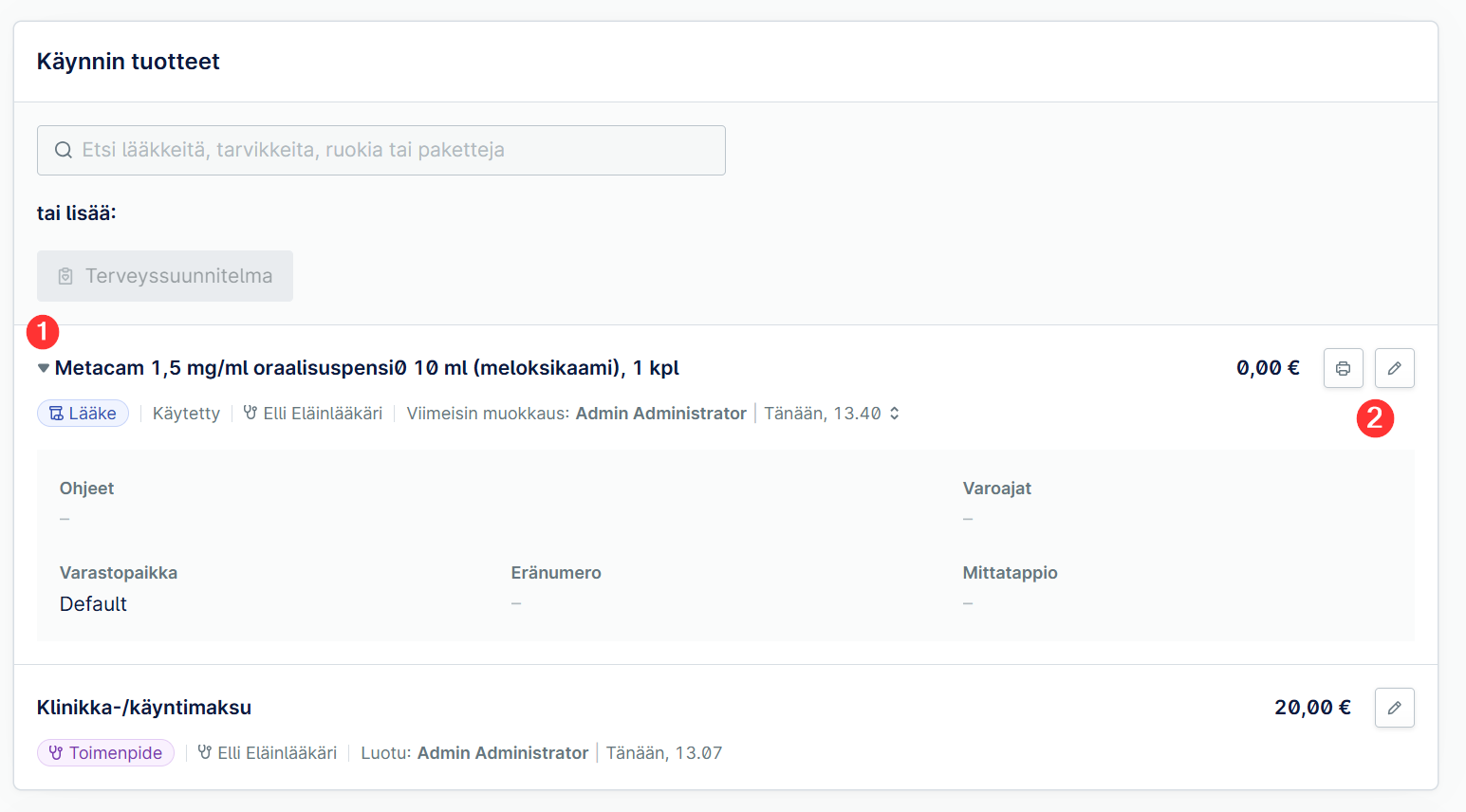1466x812 pixels.
Task: Select the Metacam 1,5 mg/ml product title
Action: point(366,368)
